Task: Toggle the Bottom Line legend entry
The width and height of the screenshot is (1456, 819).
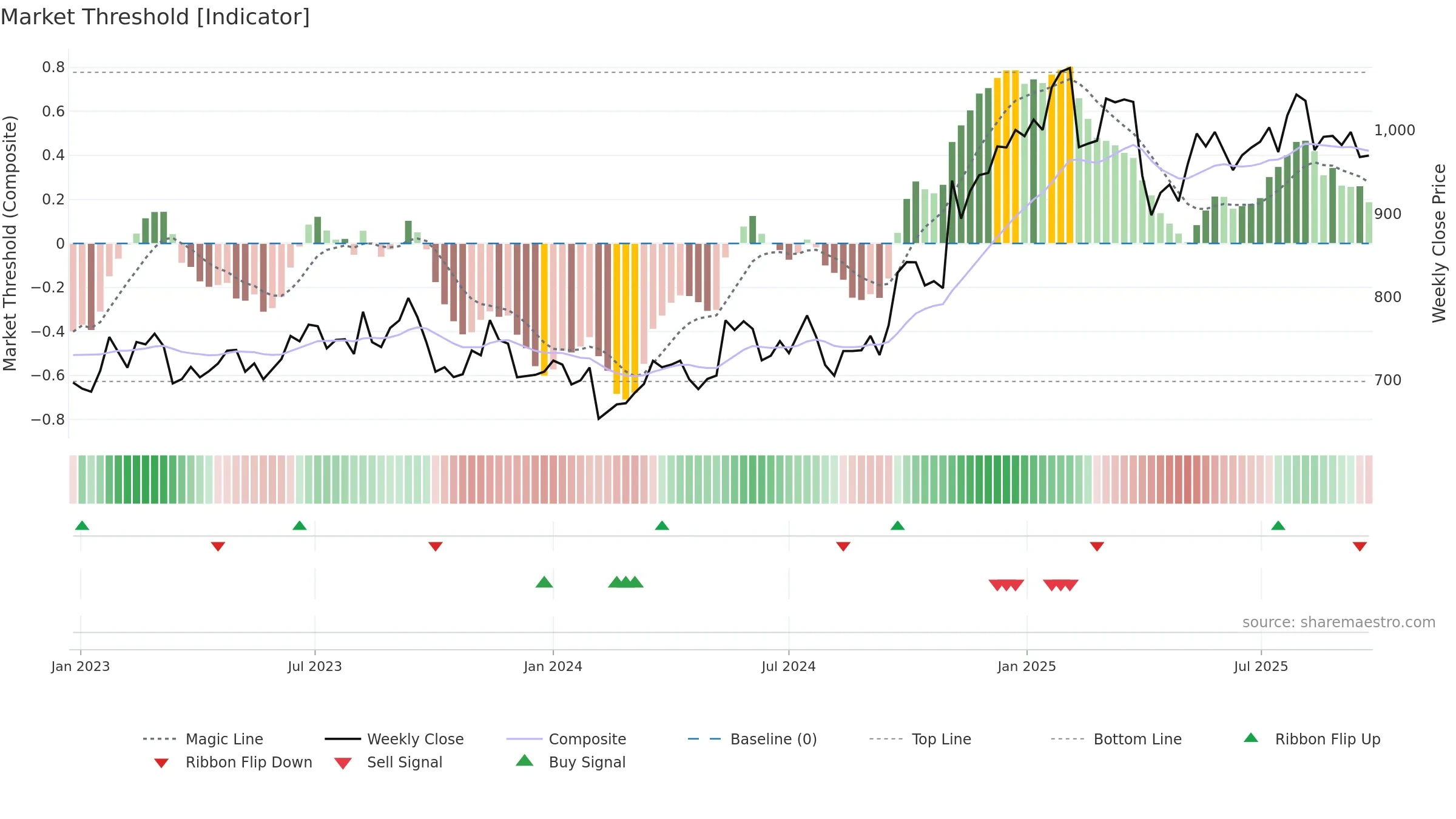Action: coord(1116,739)
